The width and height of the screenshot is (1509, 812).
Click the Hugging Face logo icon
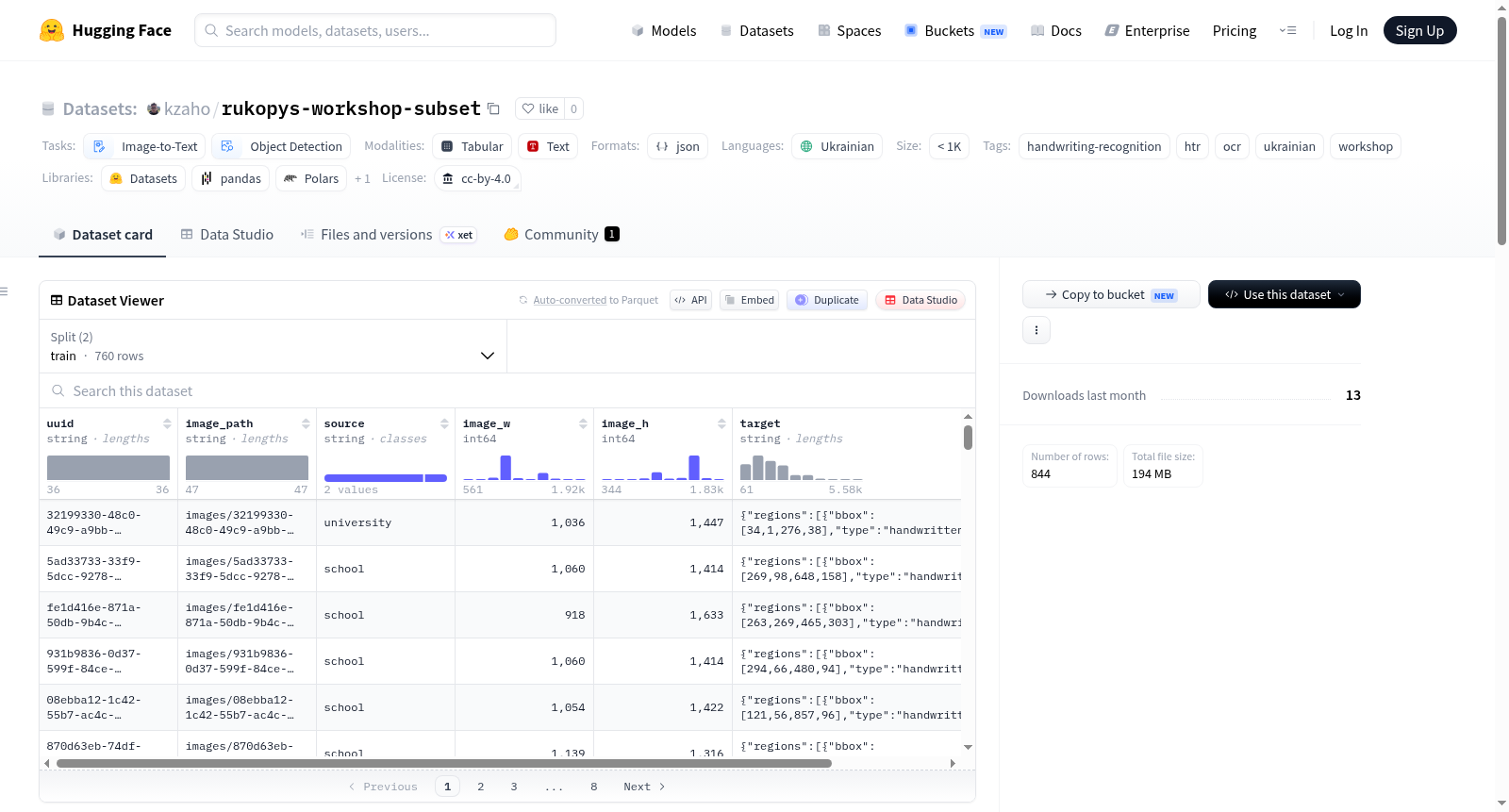(x=52, y=30)
